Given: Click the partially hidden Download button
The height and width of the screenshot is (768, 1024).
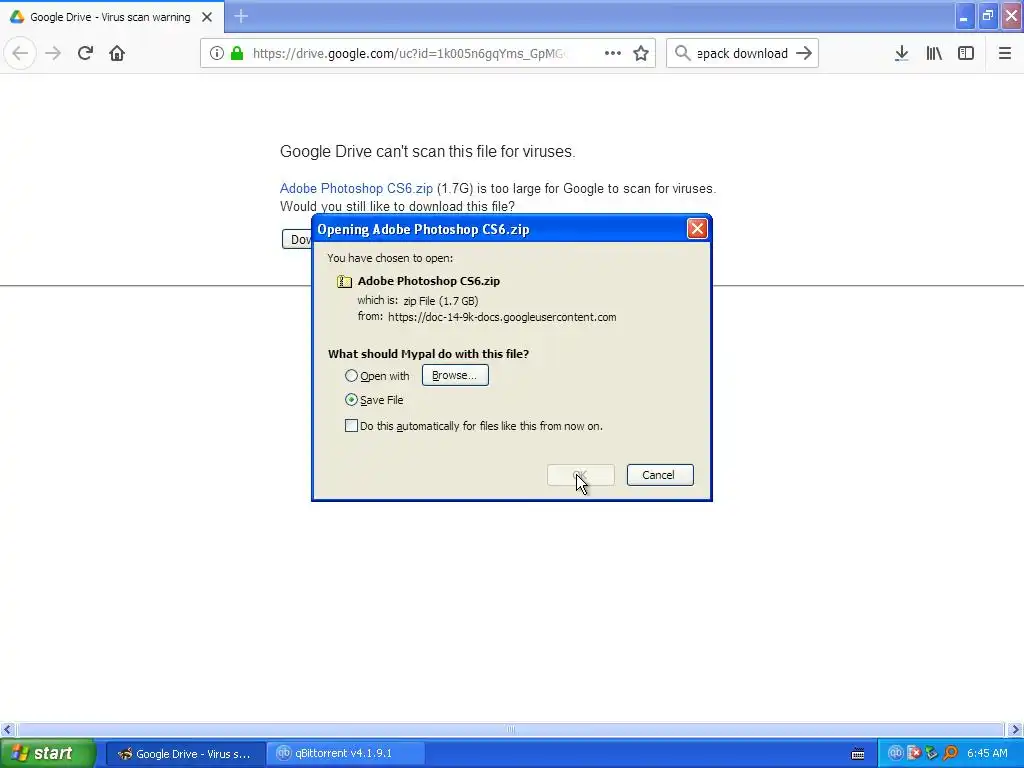Looking at the screenshot, I should point(297,239).
